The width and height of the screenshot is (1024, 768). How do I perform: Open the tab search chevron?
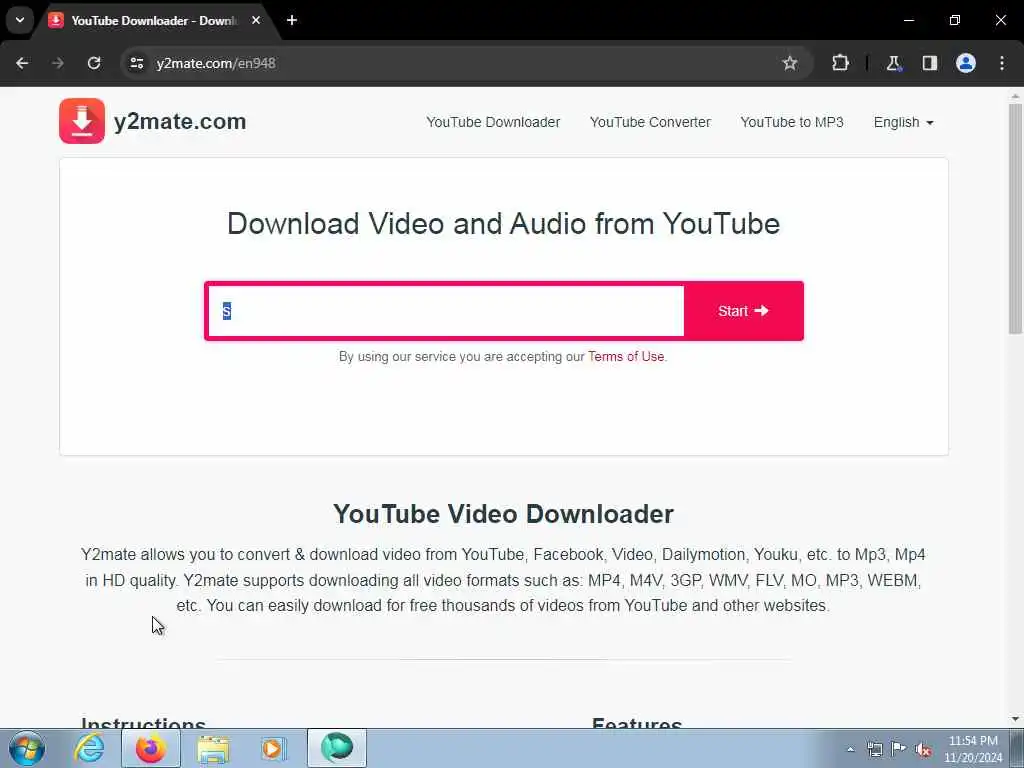[20, 20]
